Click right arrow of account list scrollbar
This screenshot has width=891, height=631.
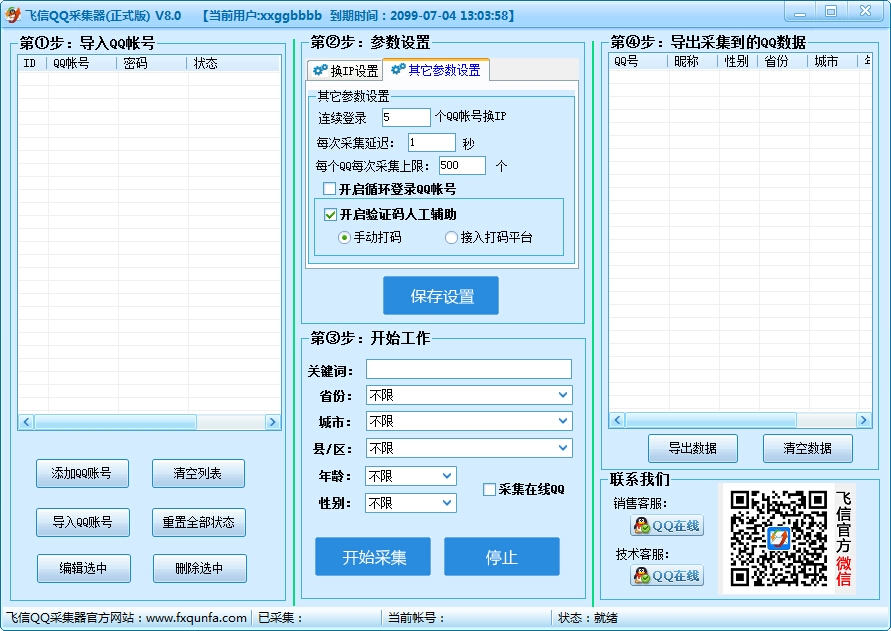tap(272, 422)
